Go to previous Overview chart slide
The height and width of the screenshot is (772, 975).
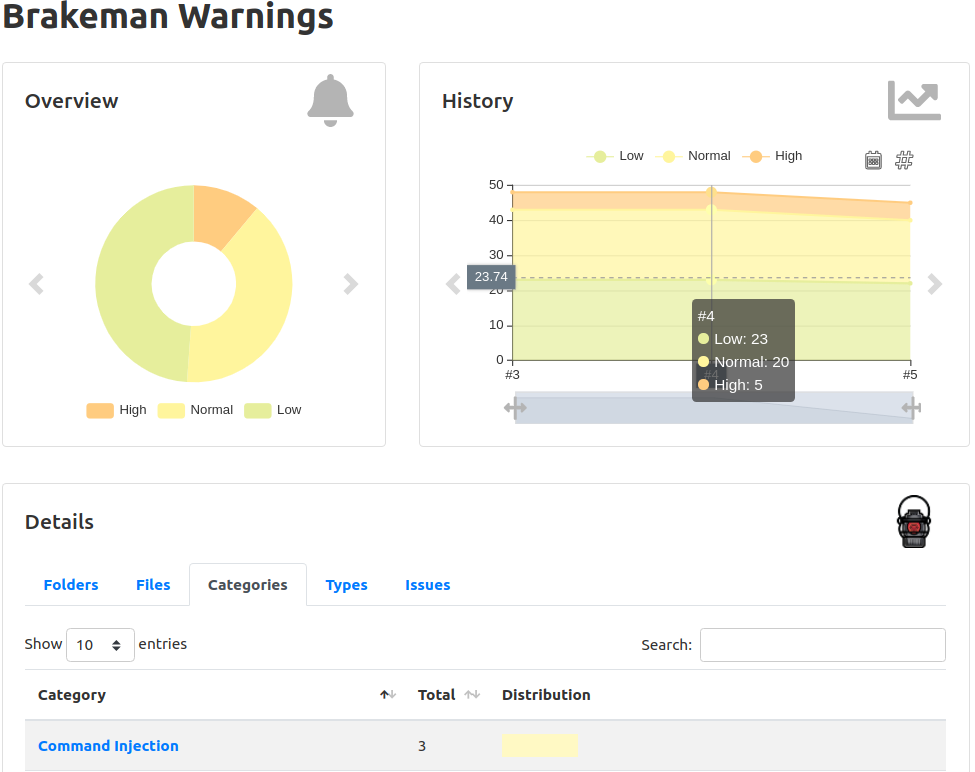tap(36, 284)
